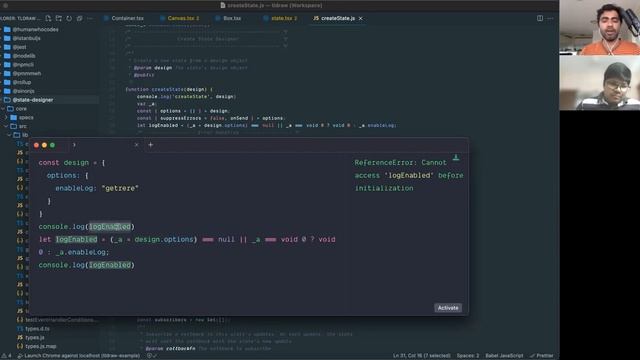Collapse the src folder

coord(22,126)
